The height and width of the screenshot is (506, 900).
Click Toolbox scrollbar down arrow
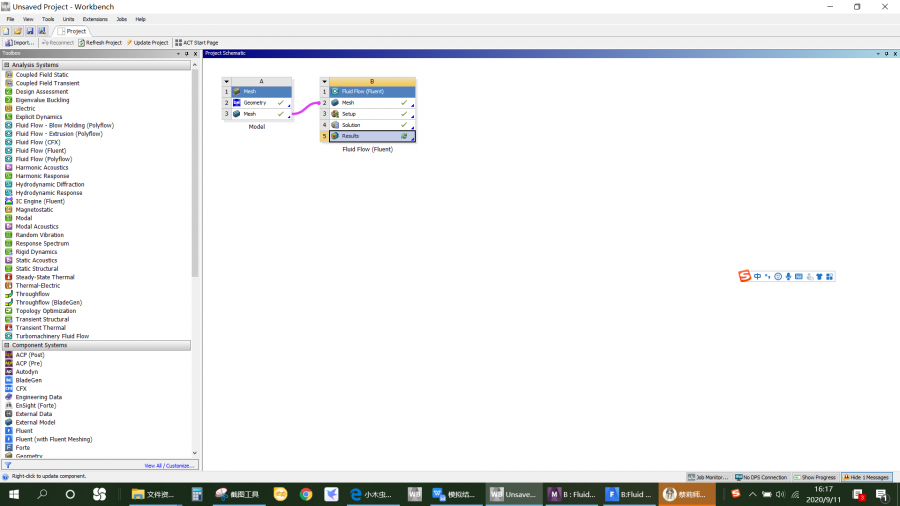click(x=195, y=453)
